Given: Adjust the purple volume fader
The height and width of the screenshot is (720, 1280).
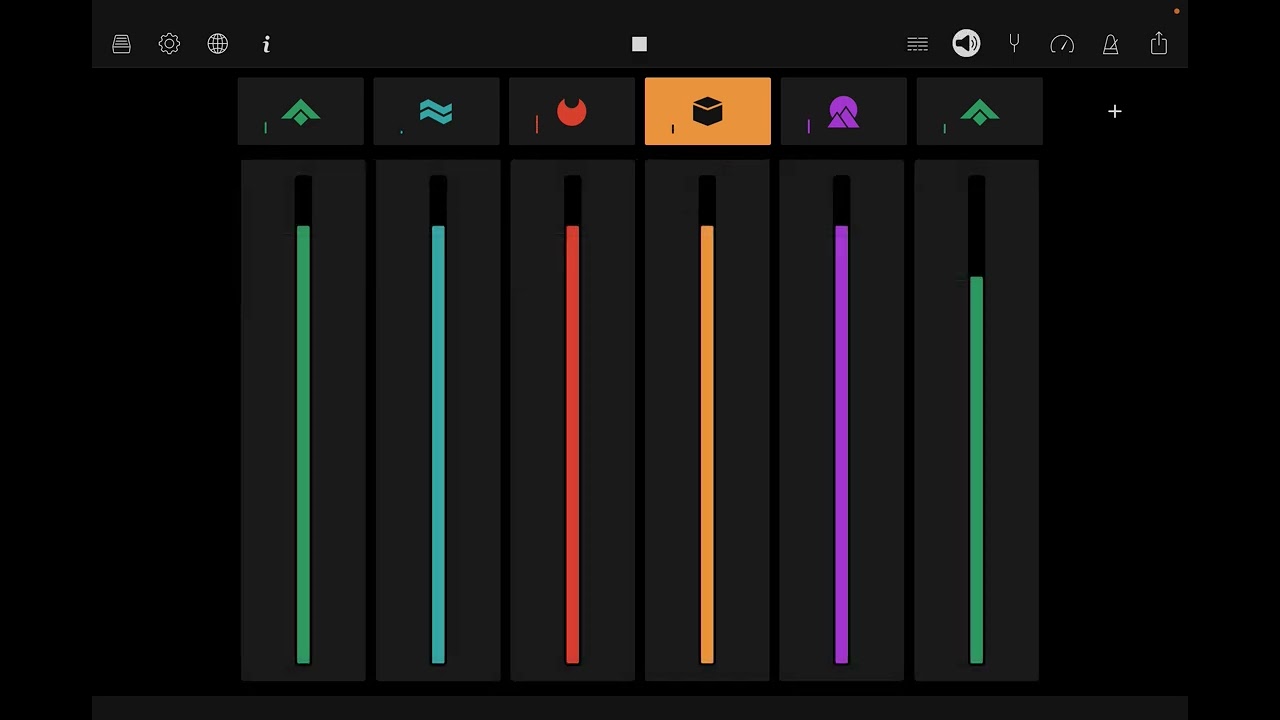Looking at the screenshot, I should (x=841, y=420).
